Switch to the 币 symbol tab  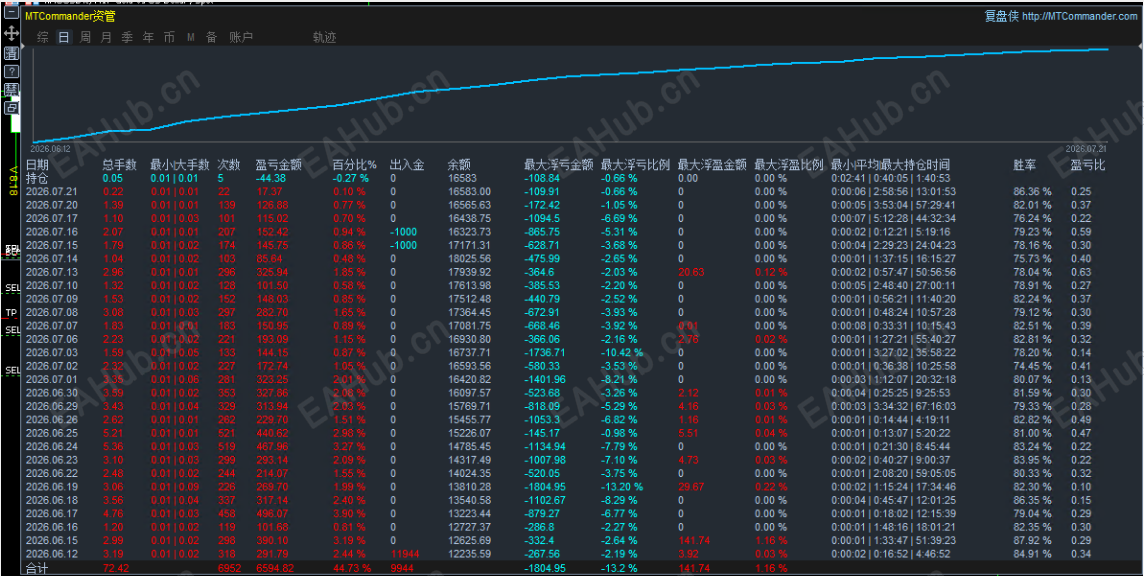pyautogui.click(x=170, y=37)
